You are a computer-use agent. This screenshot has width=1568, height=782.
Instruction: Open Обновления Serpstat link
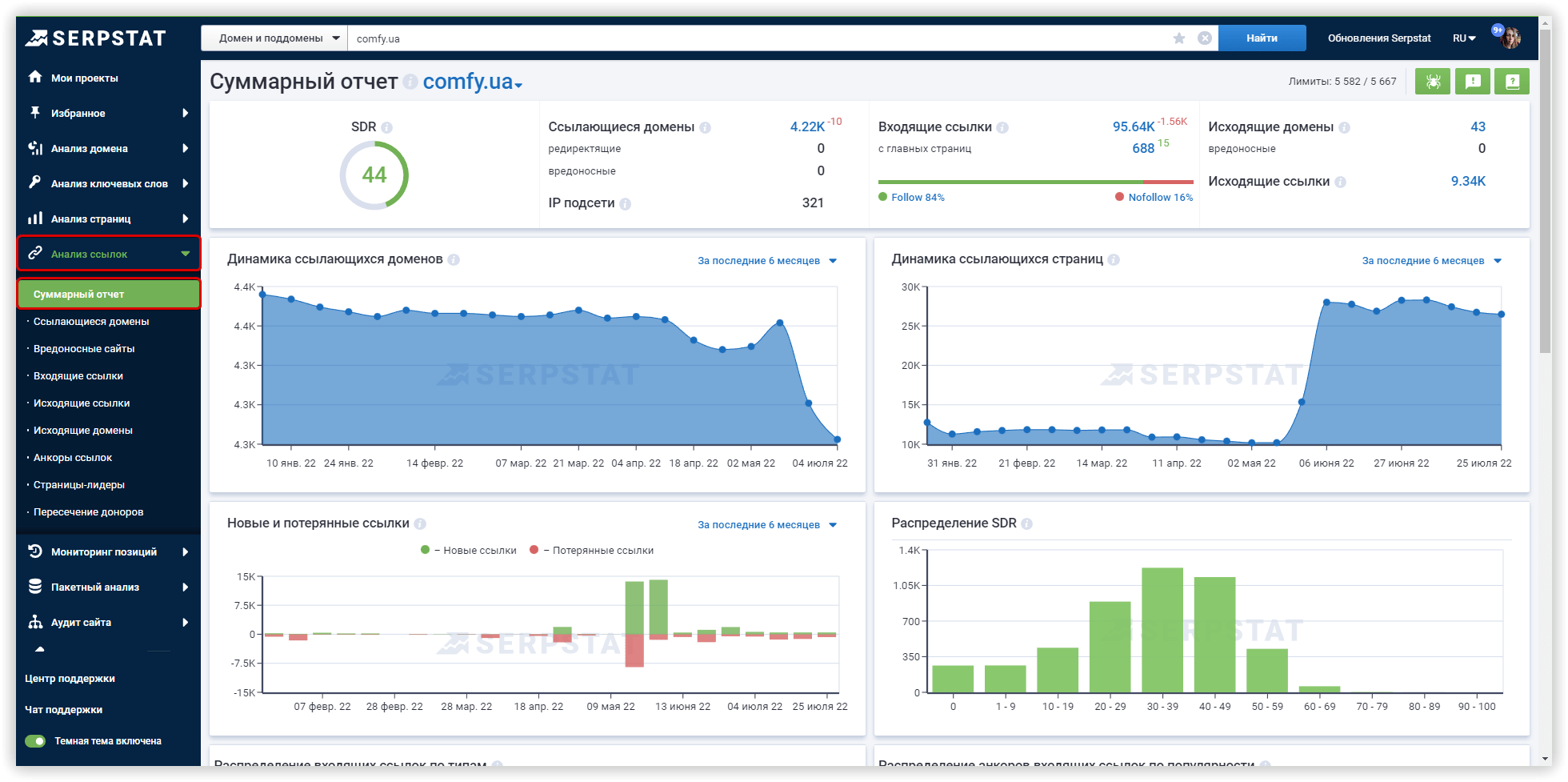[1379, 38]
